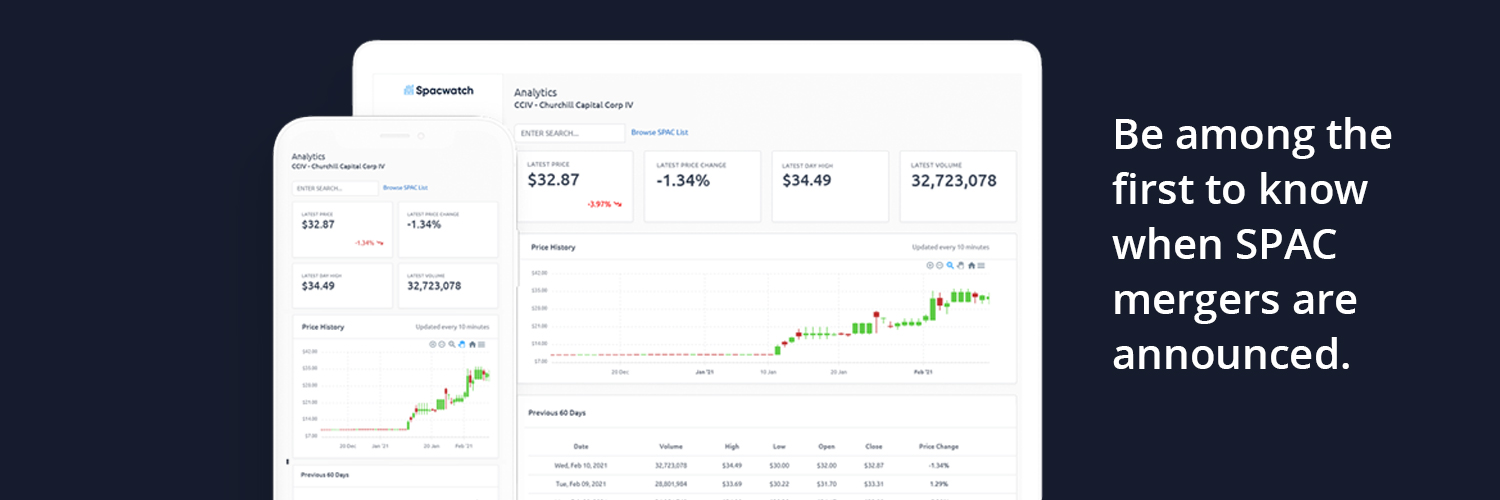
Task: Select the magnifier zoom tool on tablet chart
Action: point(950,265)
